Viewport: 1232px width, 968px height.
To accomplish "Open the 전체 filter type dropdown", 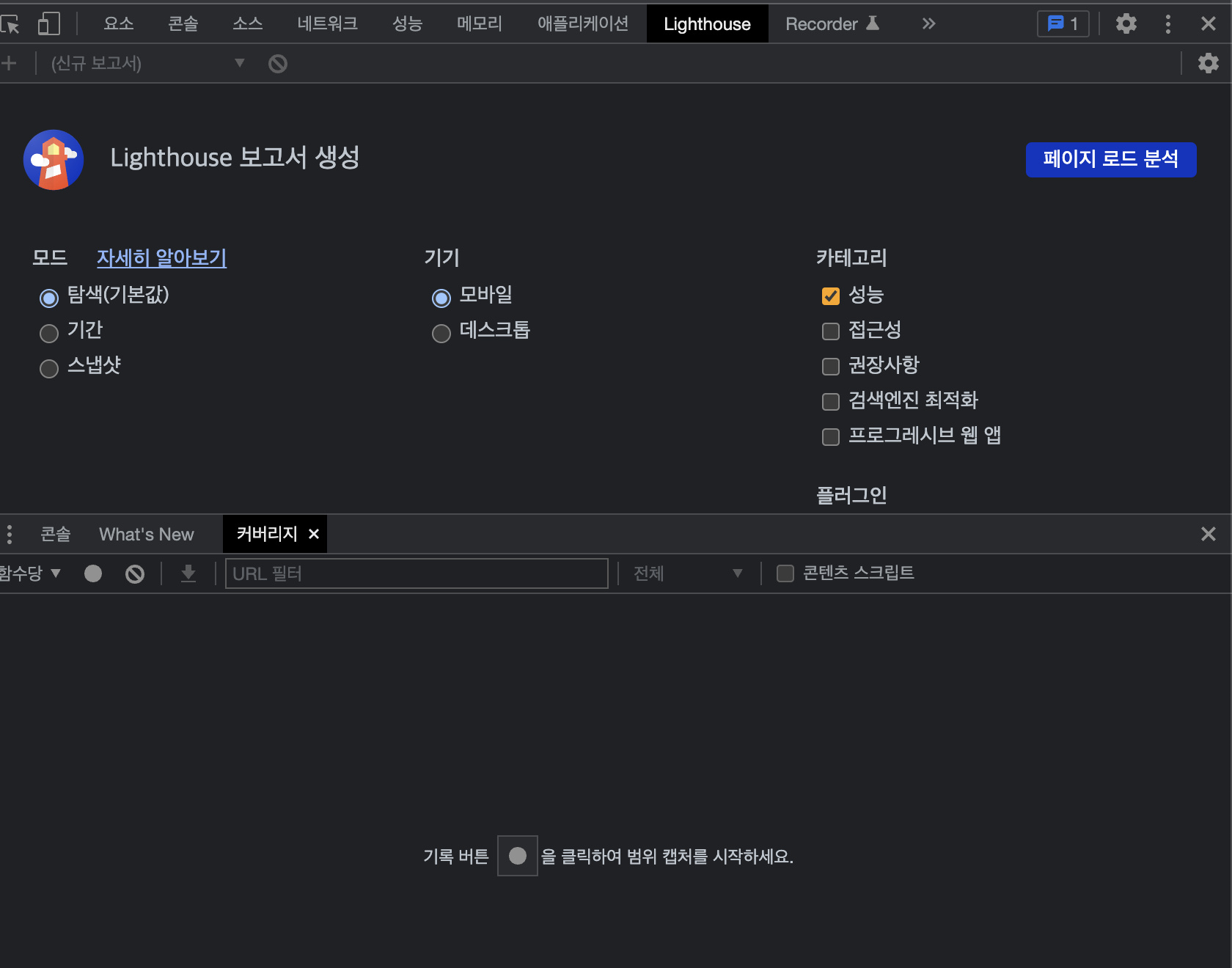I will pyautogui.click(x=687, y=573).
